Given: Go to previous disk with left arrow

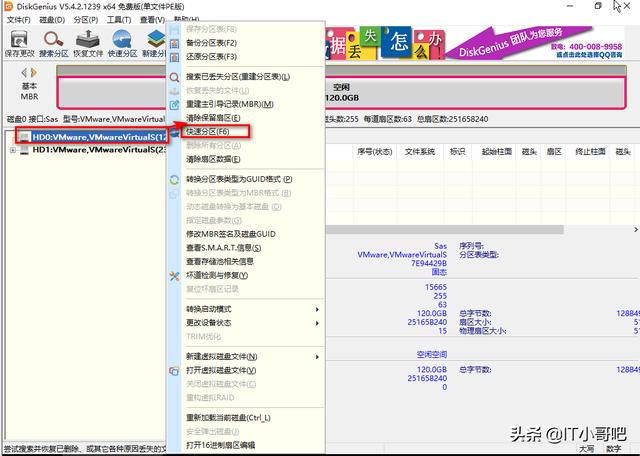Looking at the screenshot, I should 24,73.
